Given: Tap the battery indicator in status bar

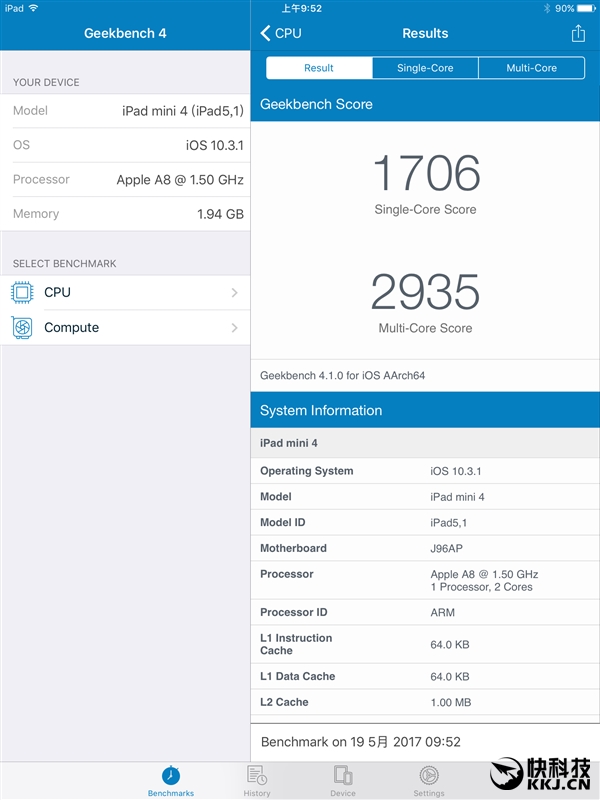Looking at the screenshot, I should pos(584,8).
